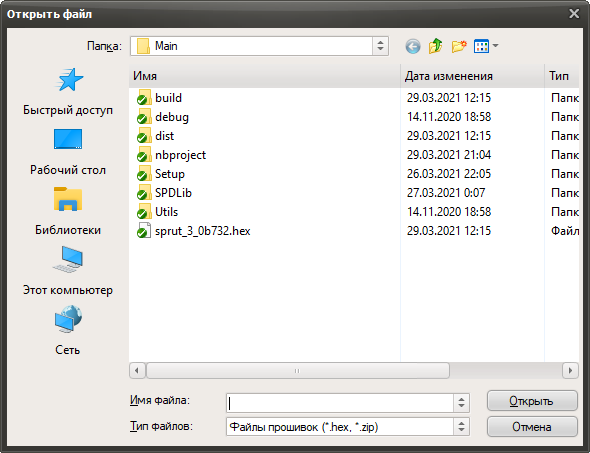
Task: Cancel the open file dialog
Action: (532, 427)
